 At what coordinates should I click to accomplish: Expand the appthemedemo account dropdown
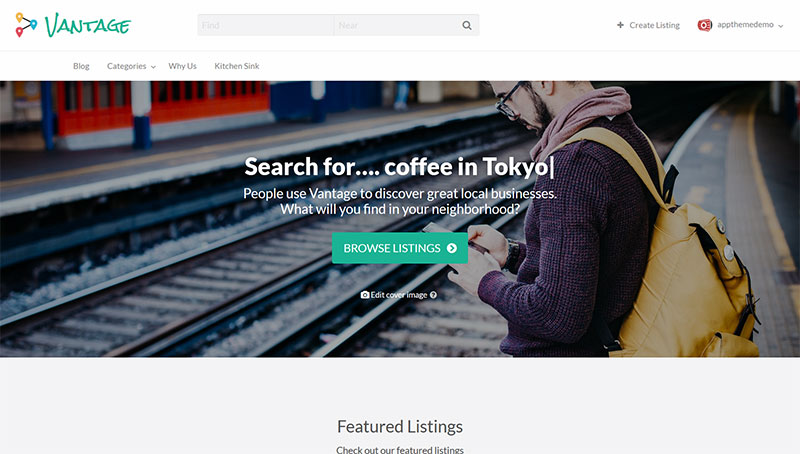click(x=781, y=26)
